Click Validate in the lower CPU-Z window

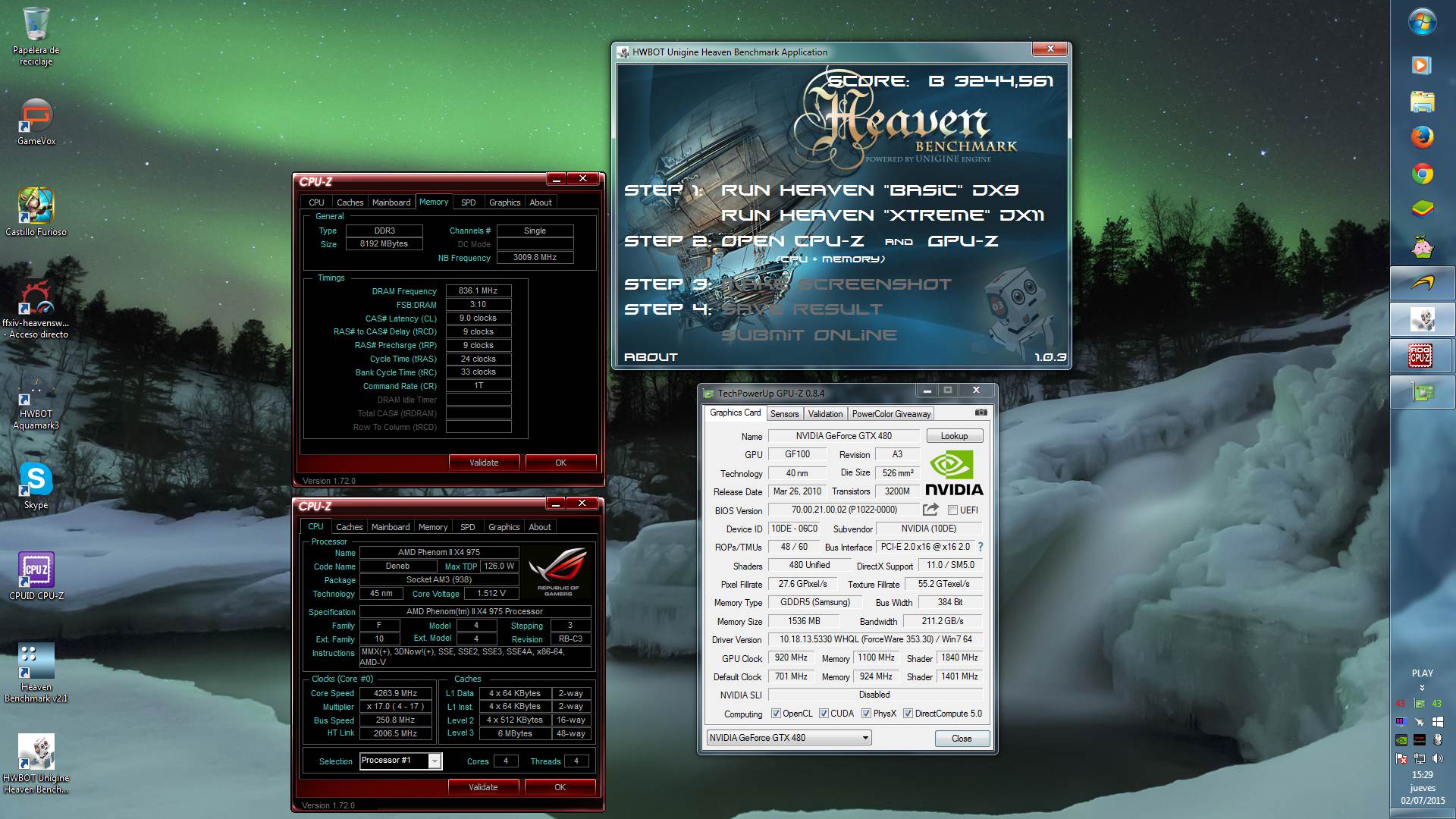click(x=483, y=787)
